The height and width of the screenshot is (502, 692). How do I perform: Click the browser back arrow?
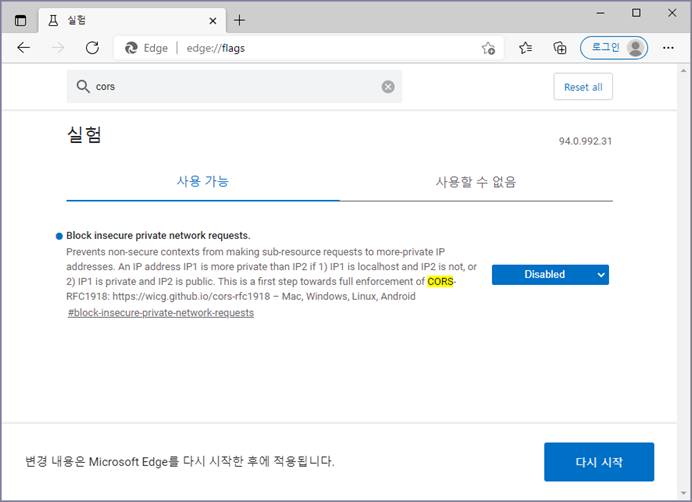[x=24, y=48]
